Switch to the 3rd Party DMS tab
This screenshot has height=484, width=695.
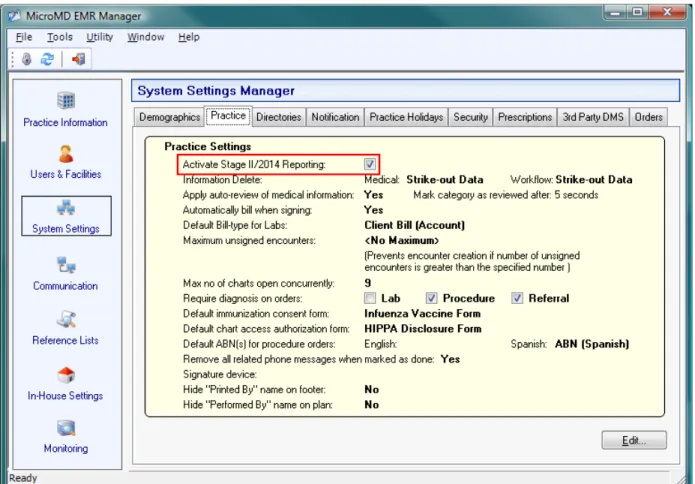tap(593, 117)
